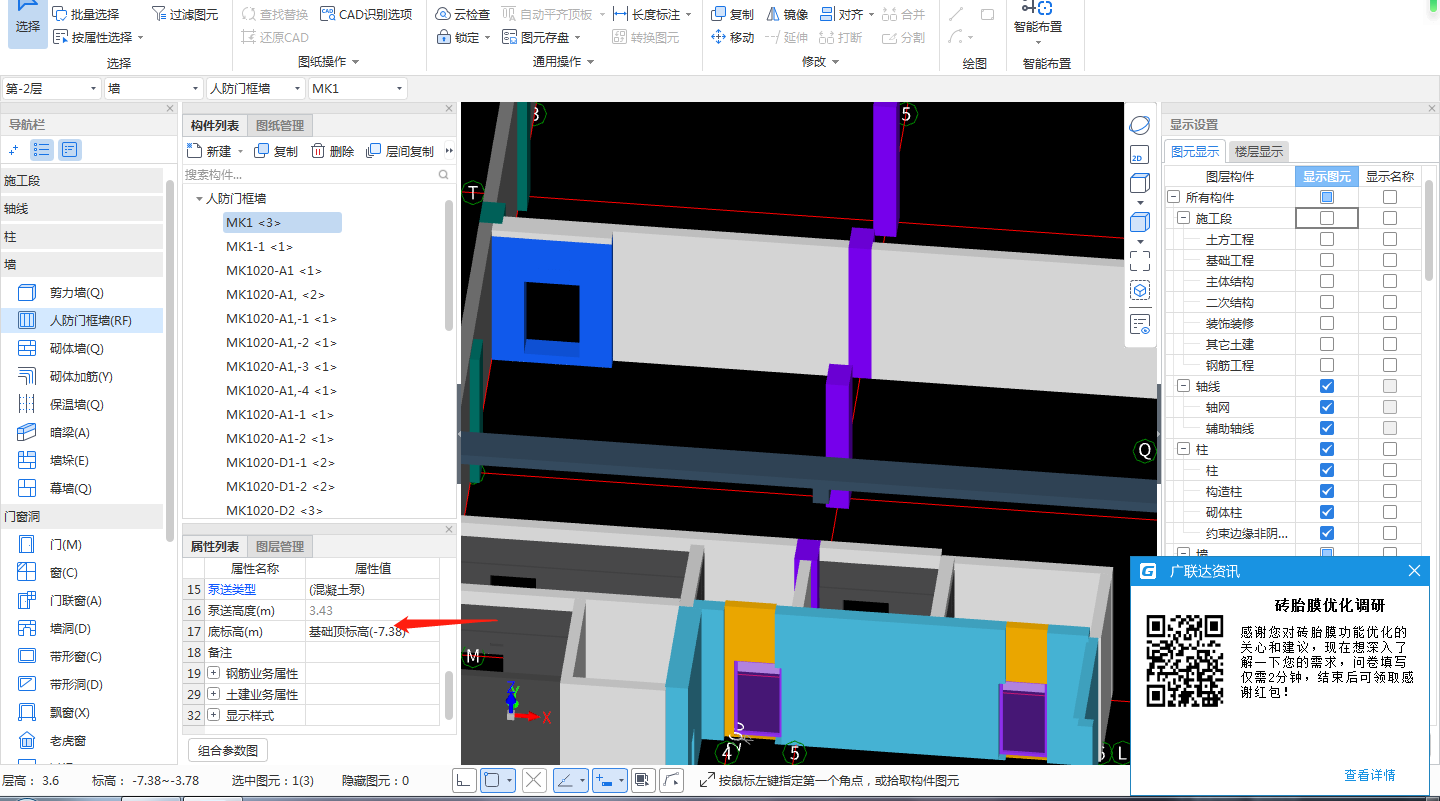
Task: Open the 第-2层 floor dropdown
Action: click(51, 89)
